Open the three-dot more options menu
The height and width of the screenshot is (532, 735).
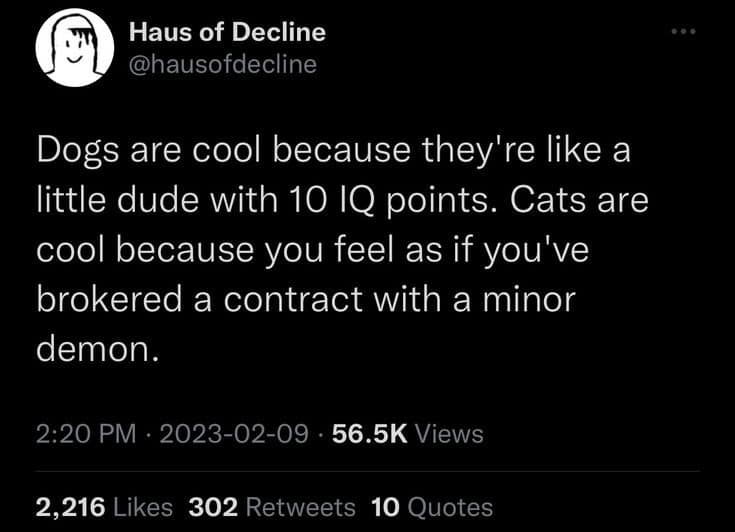click(683, 31)
